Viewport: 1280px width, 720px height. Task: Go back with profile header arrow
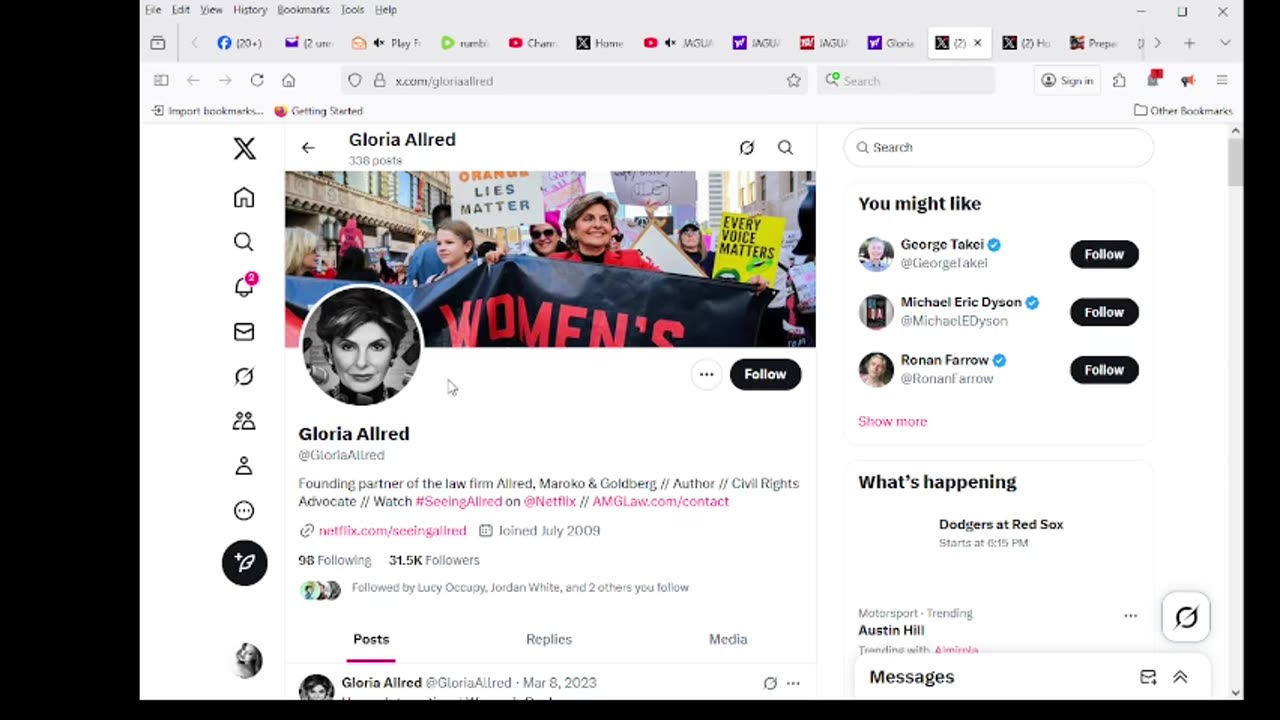[x=308, y=148]
